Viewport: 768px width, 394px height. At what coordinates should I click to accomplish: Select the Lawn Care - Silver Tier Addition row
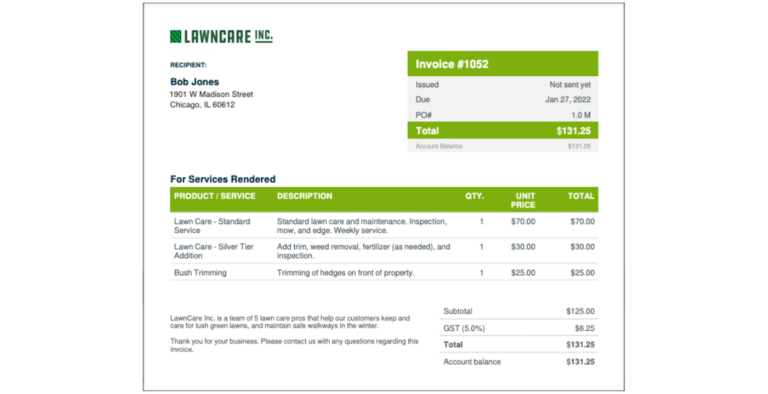[x=384, y=251]
